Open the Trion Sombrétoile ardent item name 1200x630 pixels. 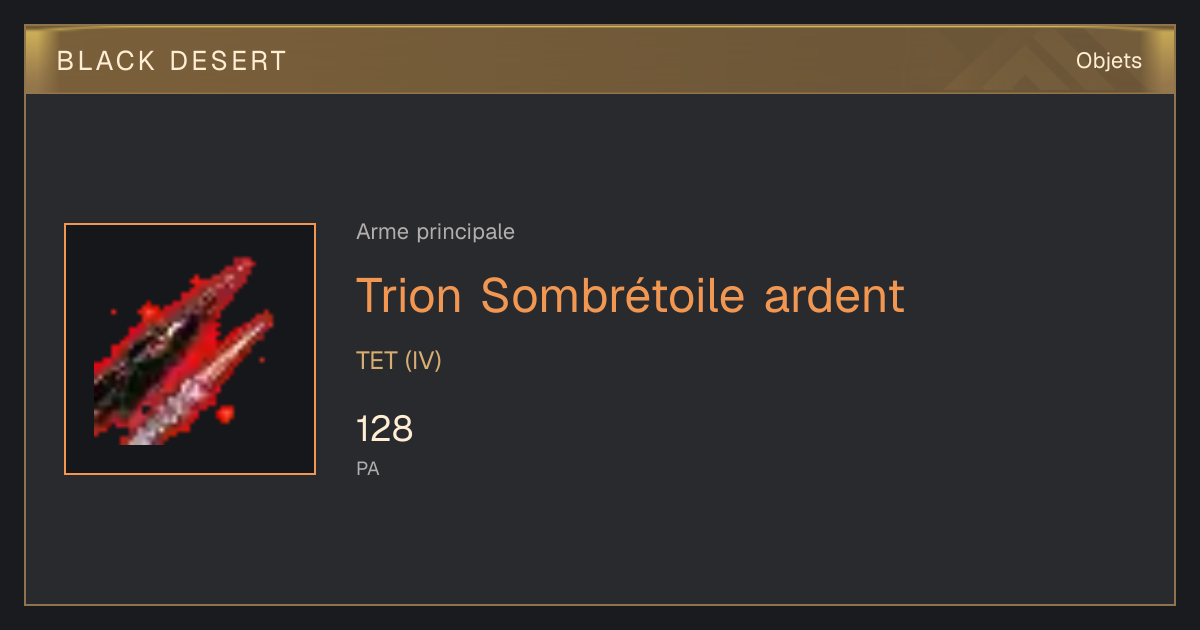(630, 295)
